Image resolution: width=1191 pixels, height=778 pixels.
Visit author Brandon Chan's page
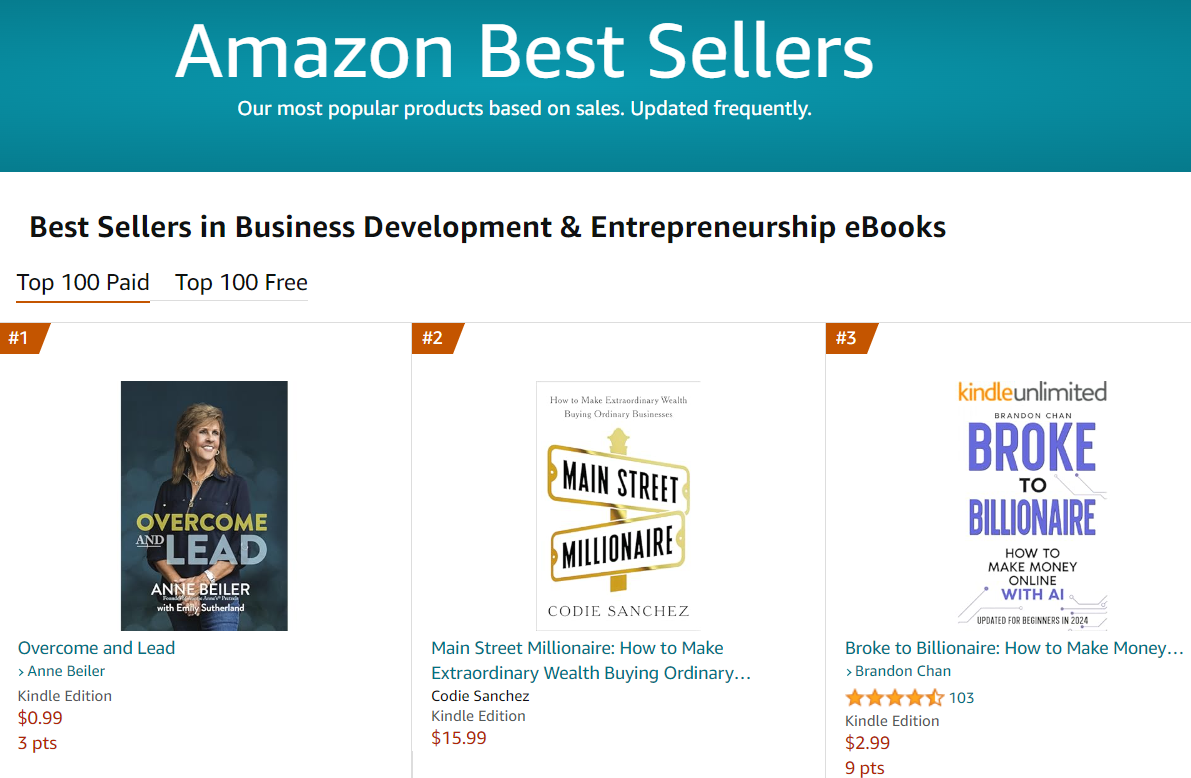click(903, 671)
